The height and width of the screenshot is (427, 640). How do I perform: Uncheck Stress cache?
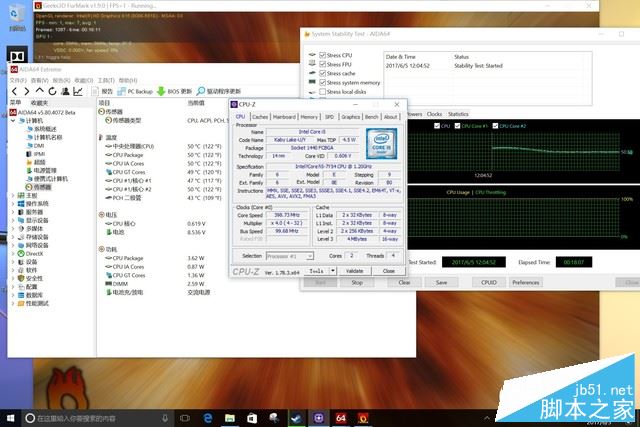(322, 73)
